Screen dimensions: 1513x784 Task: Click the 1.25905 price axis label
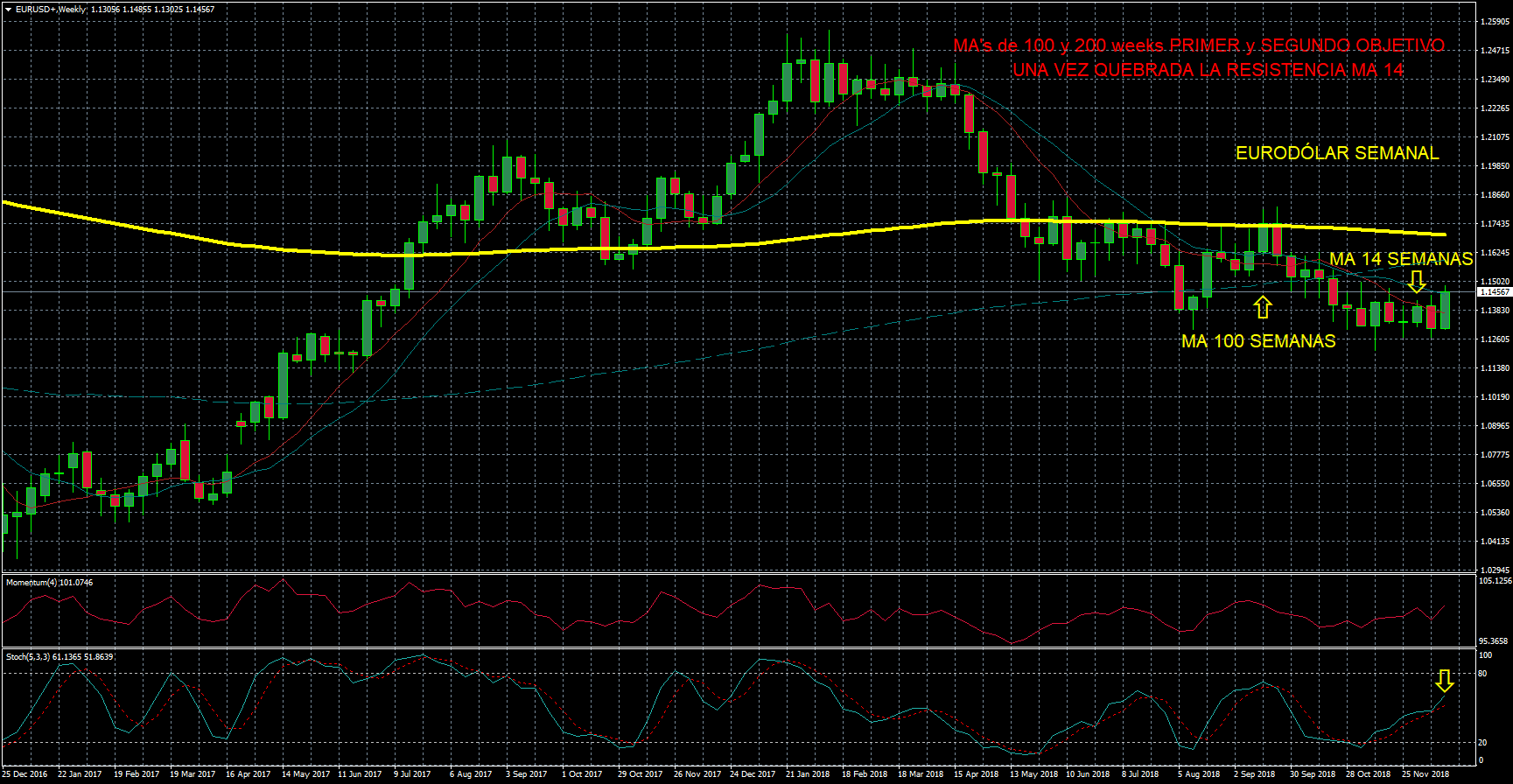click(1495, 21)
